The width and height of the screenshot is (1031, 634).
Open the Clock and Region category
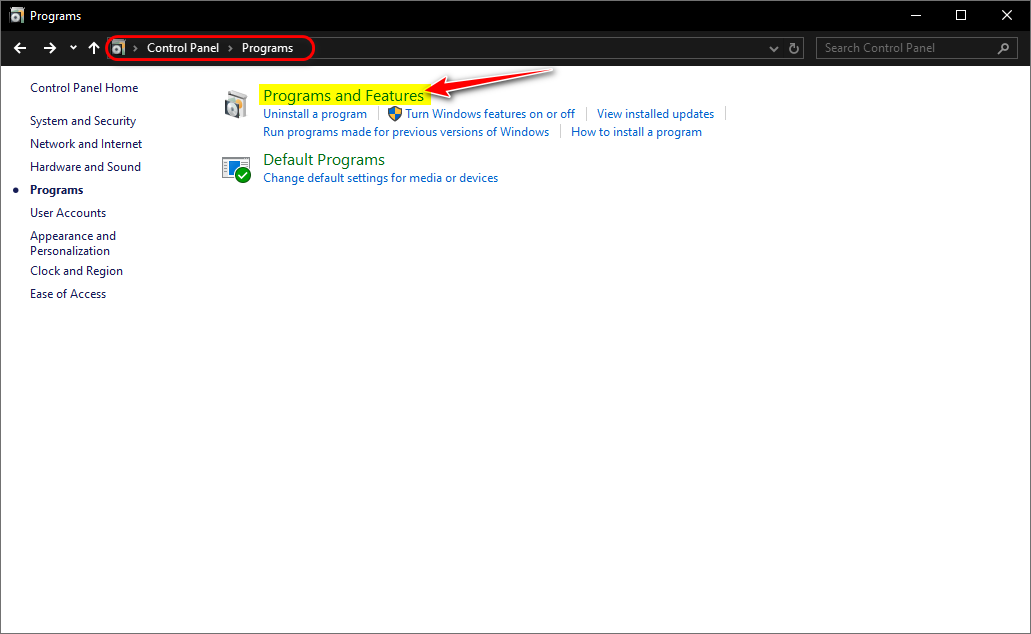76,271
